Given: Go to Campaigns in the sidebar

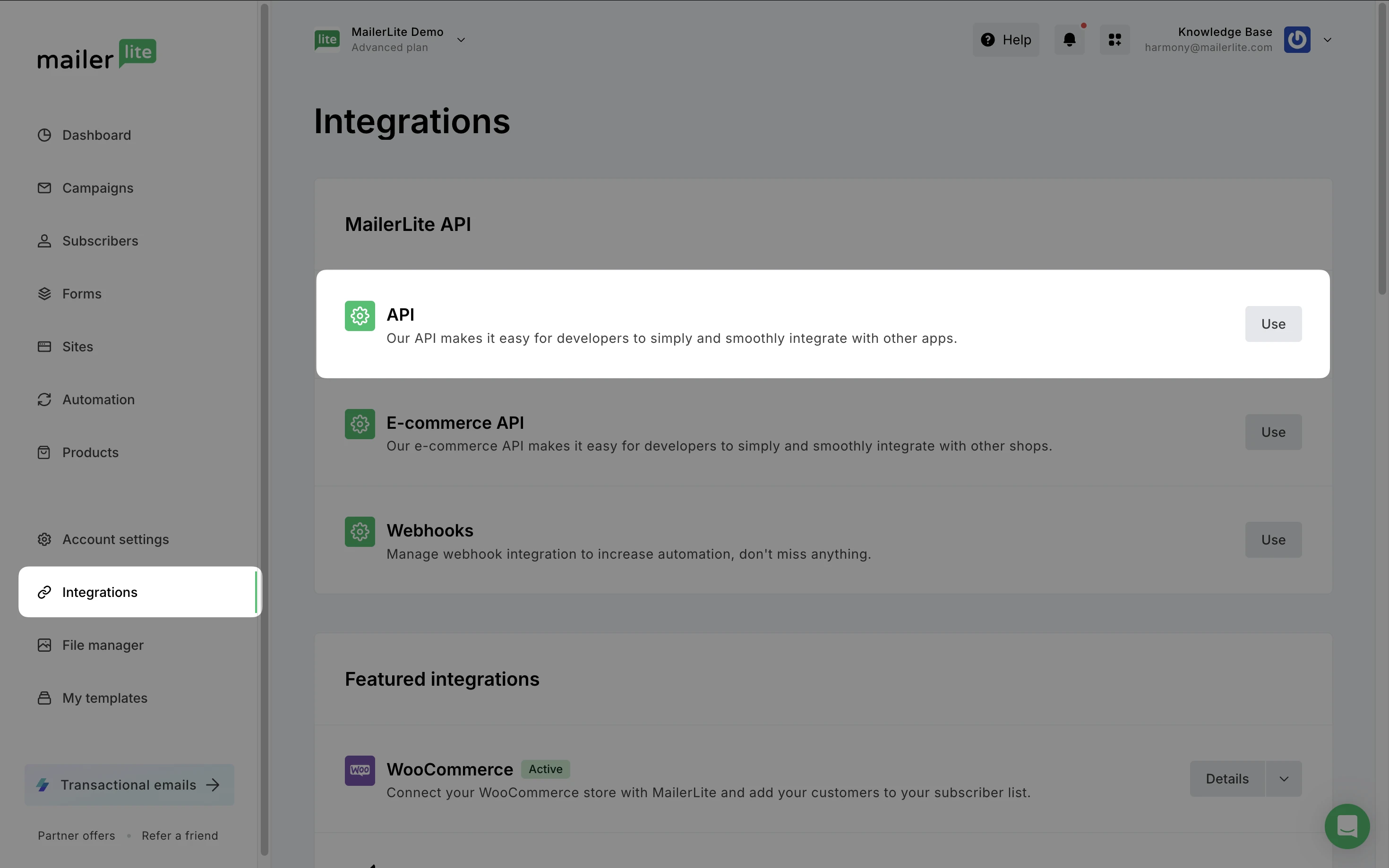Looking at the screenshot, I should [98, 188].
